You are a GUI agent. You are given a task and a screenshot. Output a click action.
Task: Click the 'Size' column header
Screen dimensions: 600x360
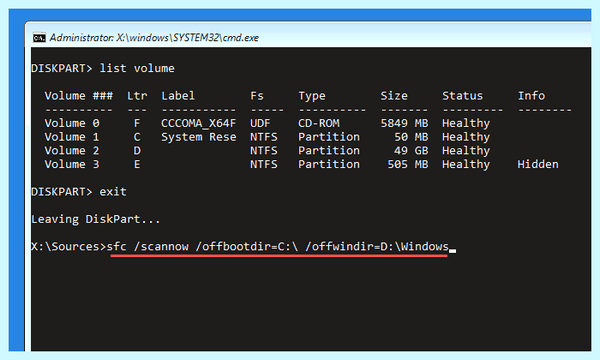394,96
